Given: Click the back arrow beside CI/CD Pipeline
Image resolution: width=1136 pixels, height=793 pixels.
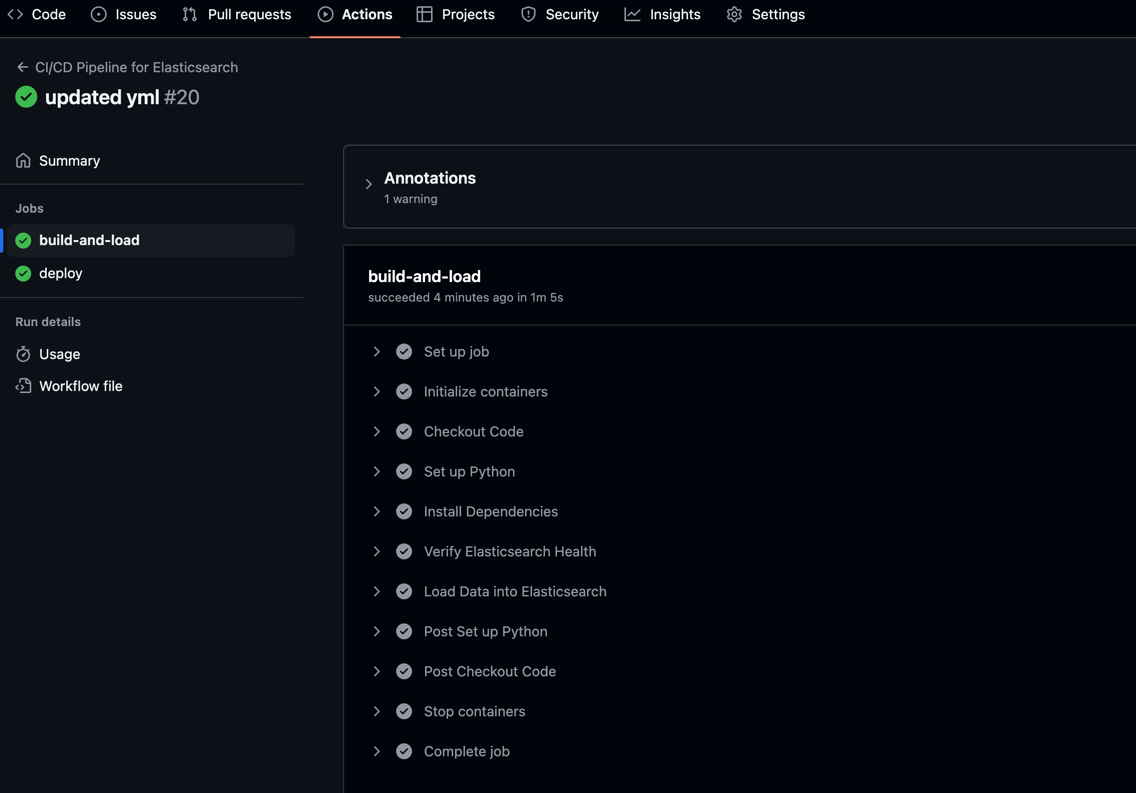Looking at the screenshot, I should pyautogui.click(x=22, y=67).
